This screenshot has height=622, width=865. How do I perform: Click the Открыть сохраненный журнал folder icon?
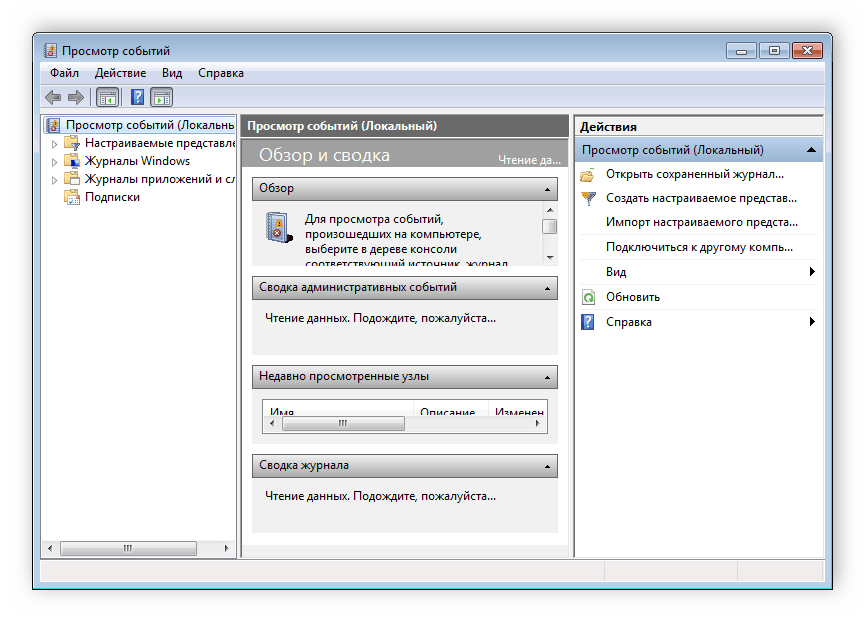(x=589, y=176)
